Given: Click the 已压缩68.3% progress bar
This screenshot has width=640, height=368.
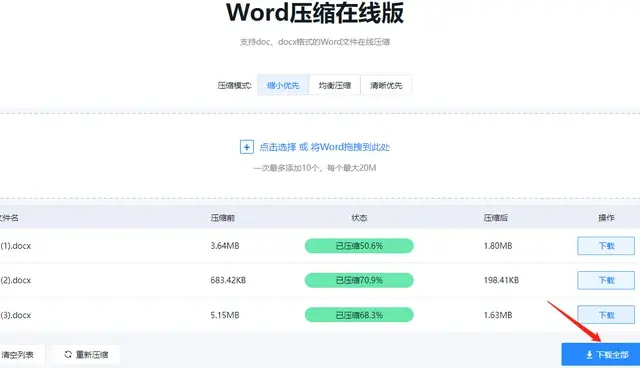Looking at the screenshot, I should 359,315.
